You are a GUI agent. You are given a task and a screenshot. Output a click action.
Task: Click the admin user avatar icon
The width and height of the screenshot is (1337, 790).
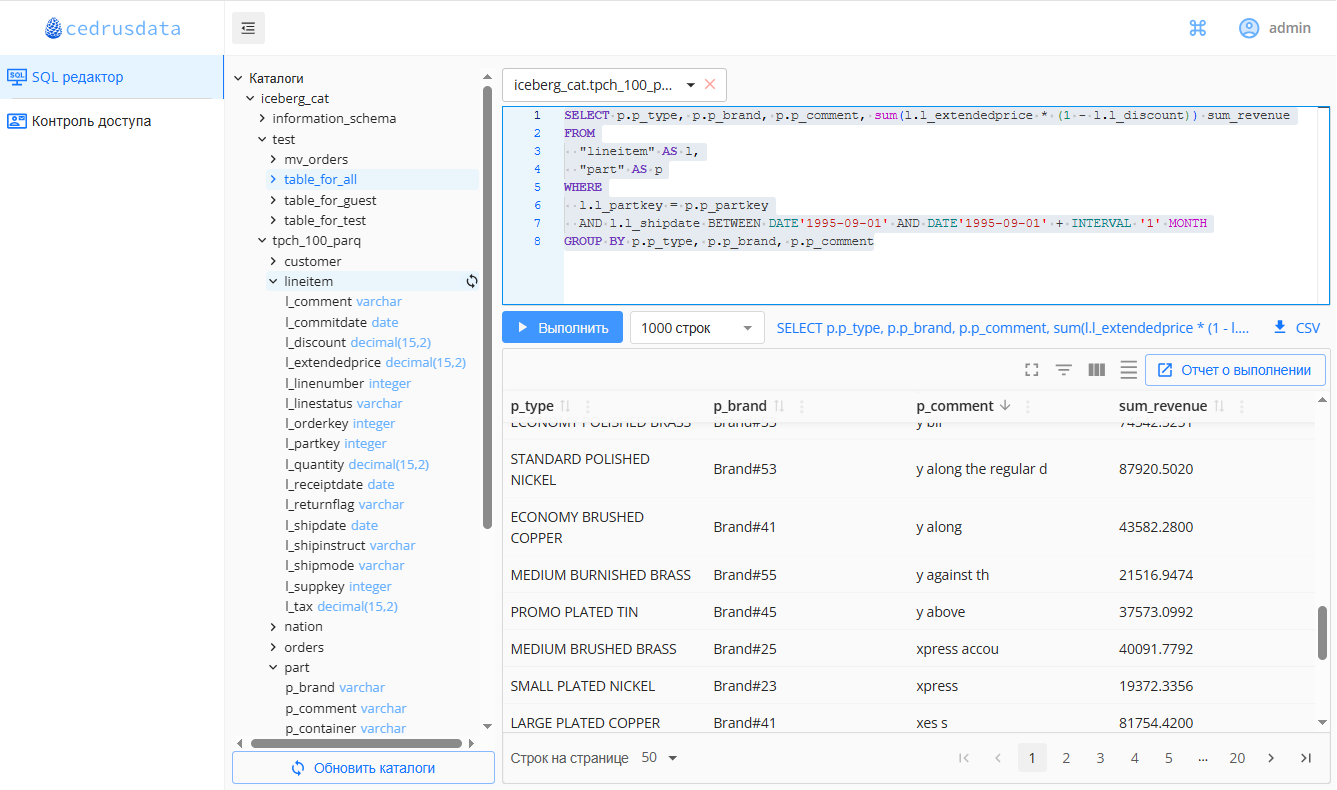pos(1249,28)
